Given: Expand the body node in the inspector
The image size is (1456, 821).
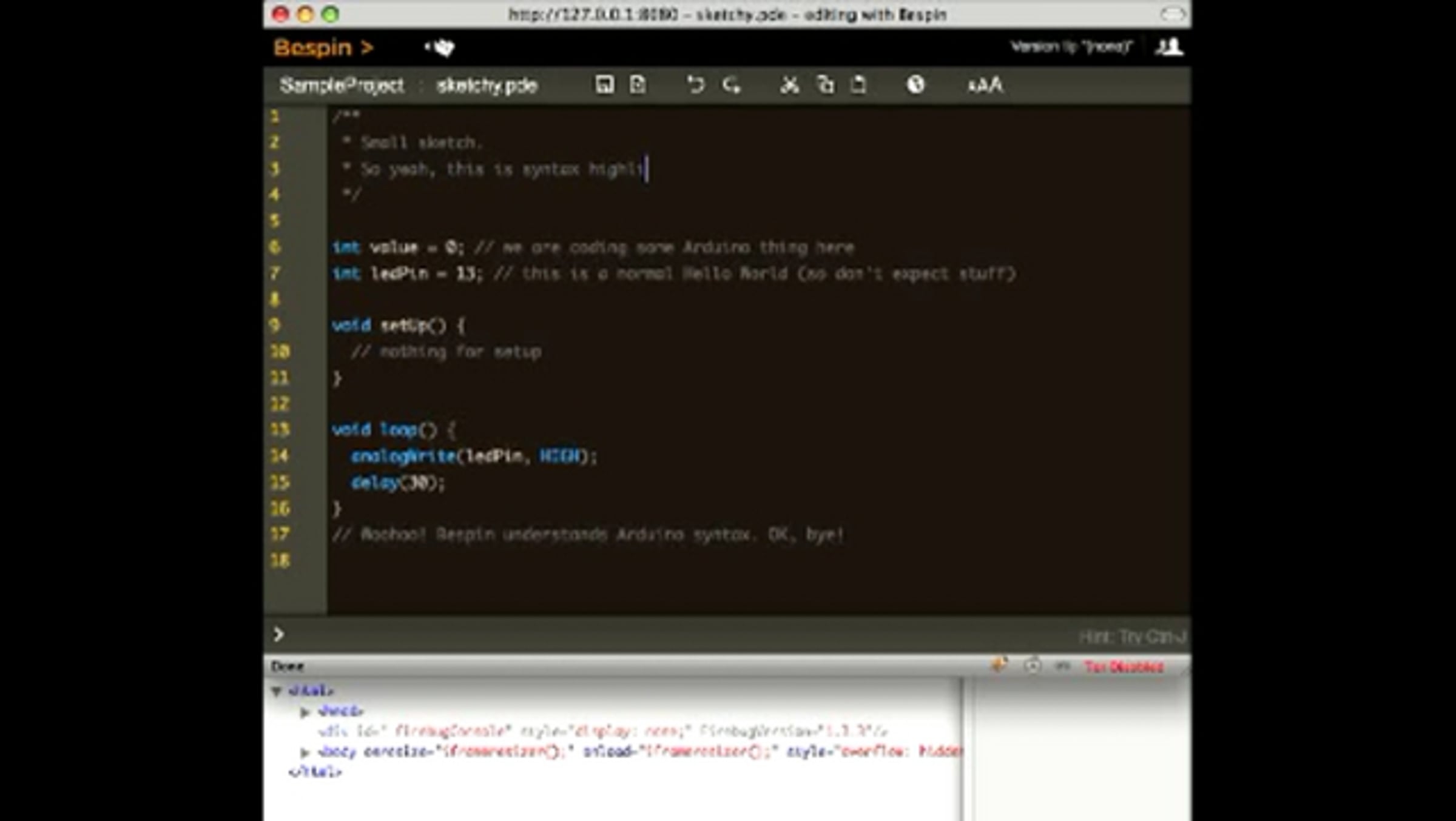Looking at the screenshot, I should point(305,752).
